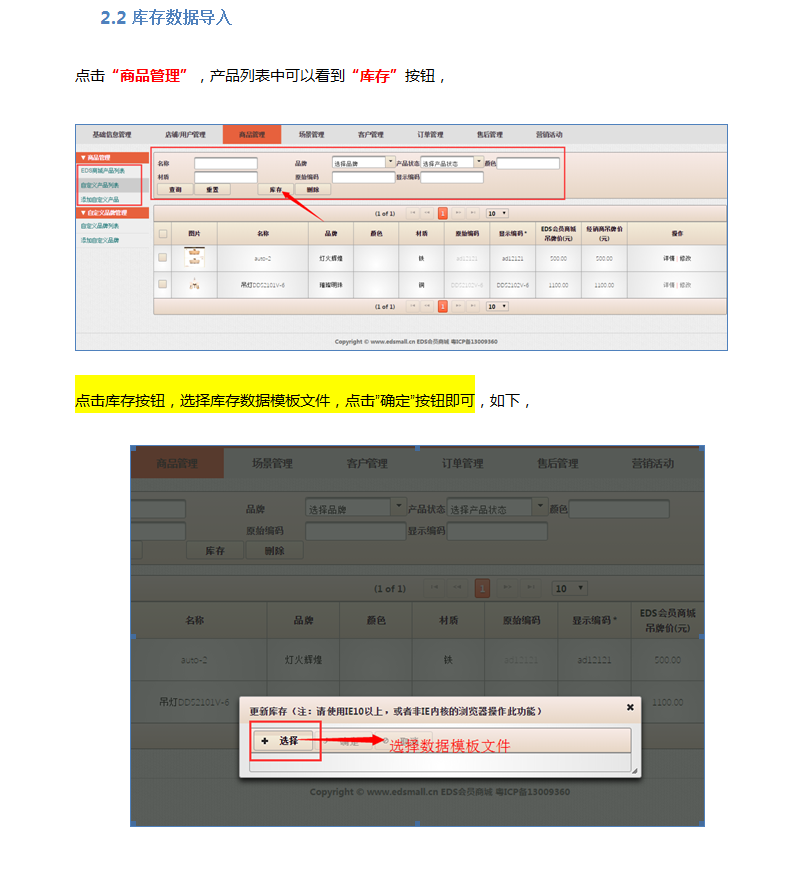This screenshot has width=800, height=869.
Task: Select 场景管理 tab in the dimmed lower screenshot
Action: click(x=272, y=463)
